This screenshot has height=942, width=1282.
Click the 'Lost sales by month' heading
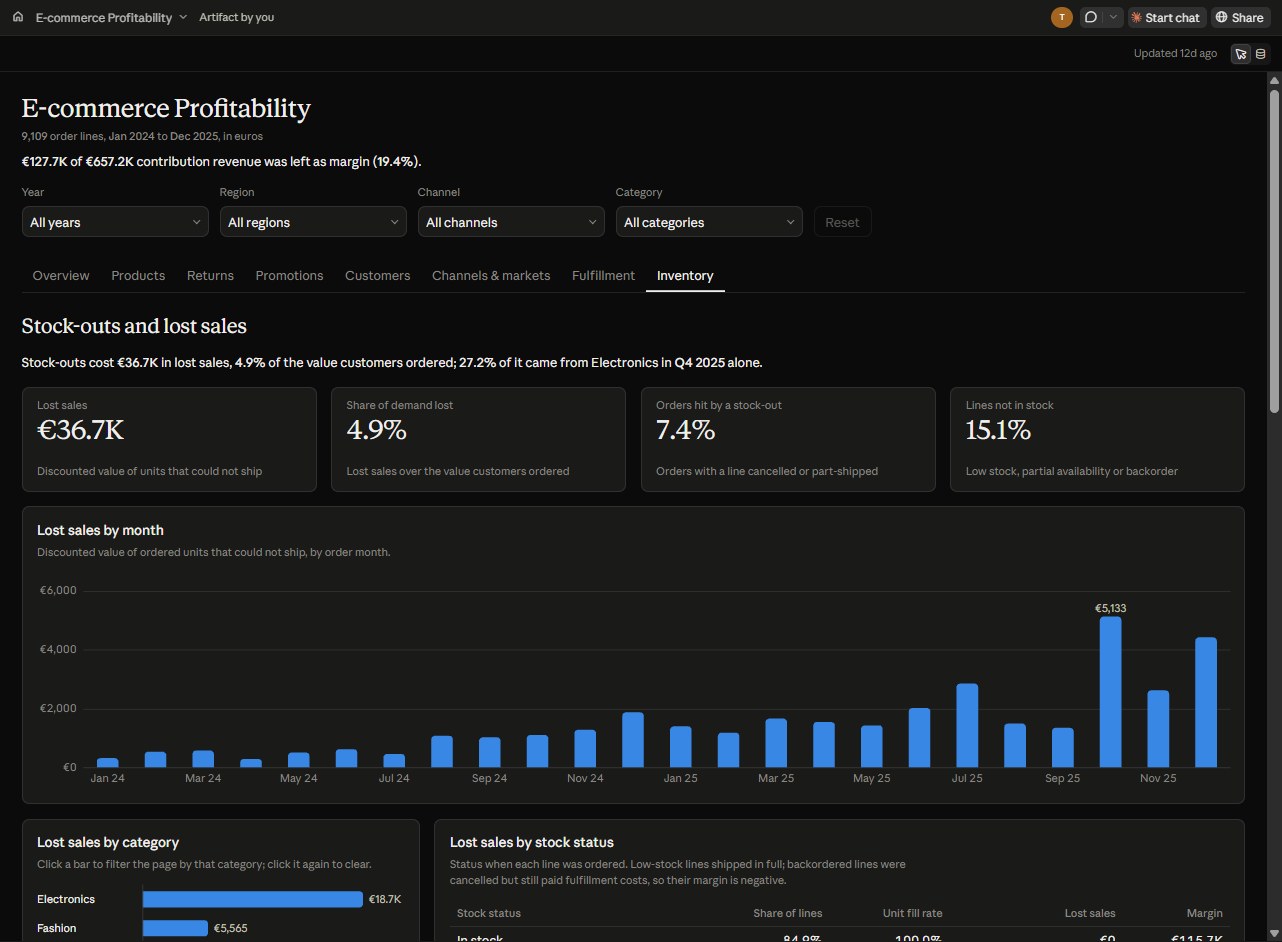tap(100, 530)
